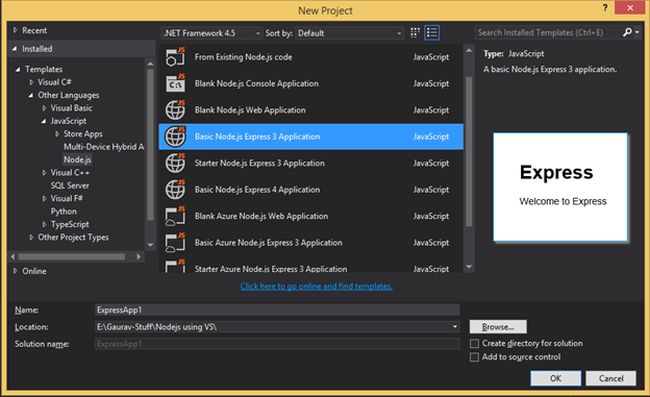Image resolution: width=650 pixels, height=397 pixels.
Task: Open the Location path dropdown arrow
Action: [x=455, y=327]
